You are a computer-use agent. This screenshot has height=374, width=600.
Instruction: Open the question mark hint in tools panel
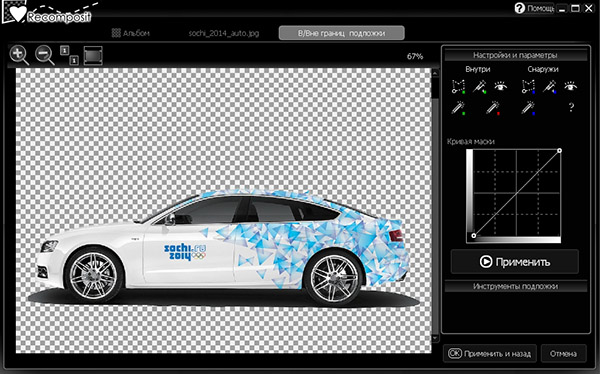pos(571,107)
